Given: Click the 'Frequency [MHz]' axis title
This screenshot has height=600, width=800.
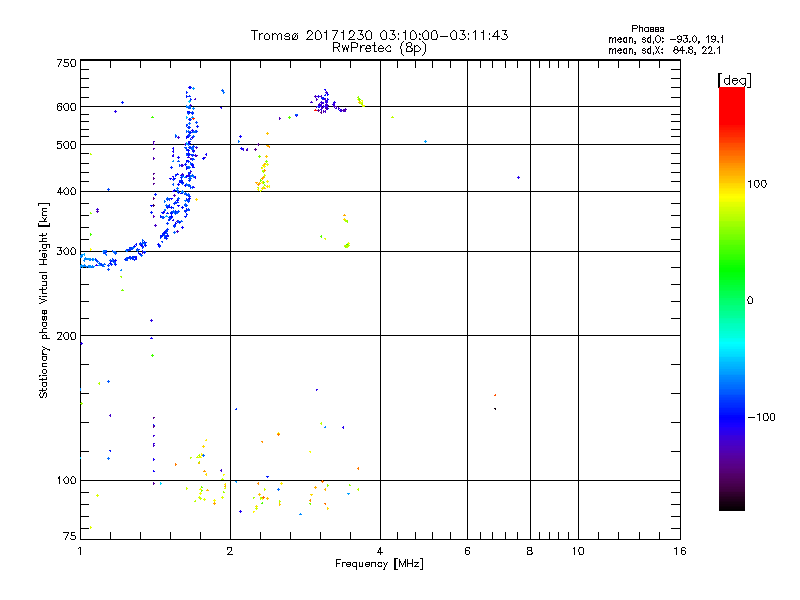Looking at the screenshot, I should (x=379, y=564).
